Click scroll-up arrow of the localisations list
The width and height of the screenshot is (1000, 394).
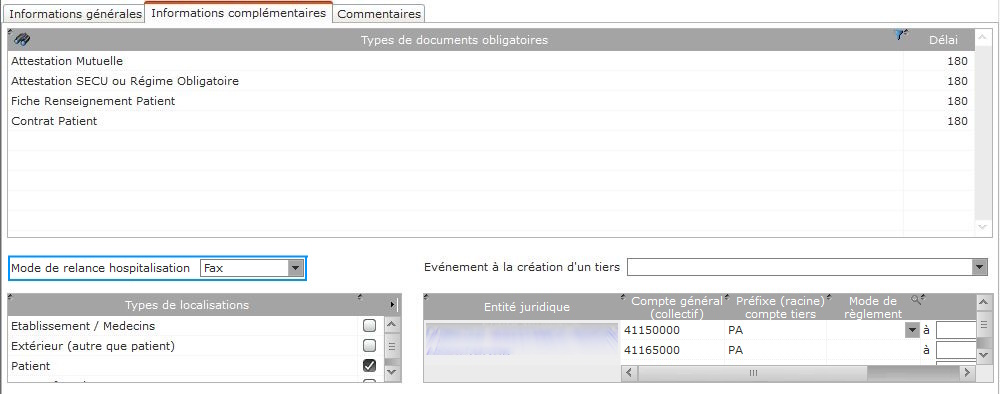click(x=392, y=325)
